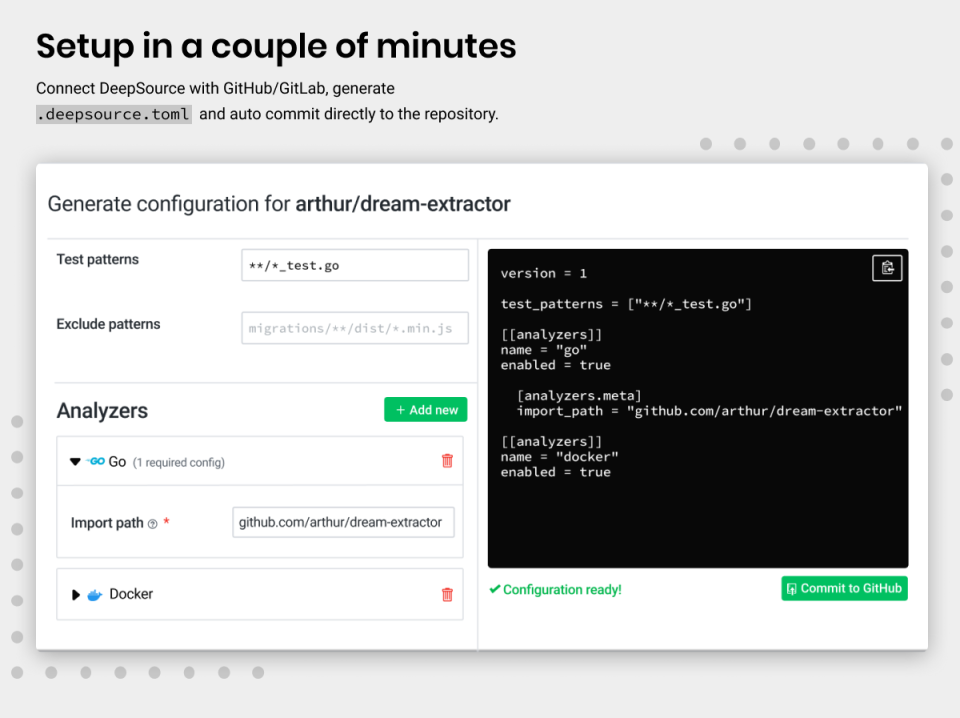Click the 'arthur/dream-extractor' repository name
Screen dimensions: 960x718
pos(403,204)
